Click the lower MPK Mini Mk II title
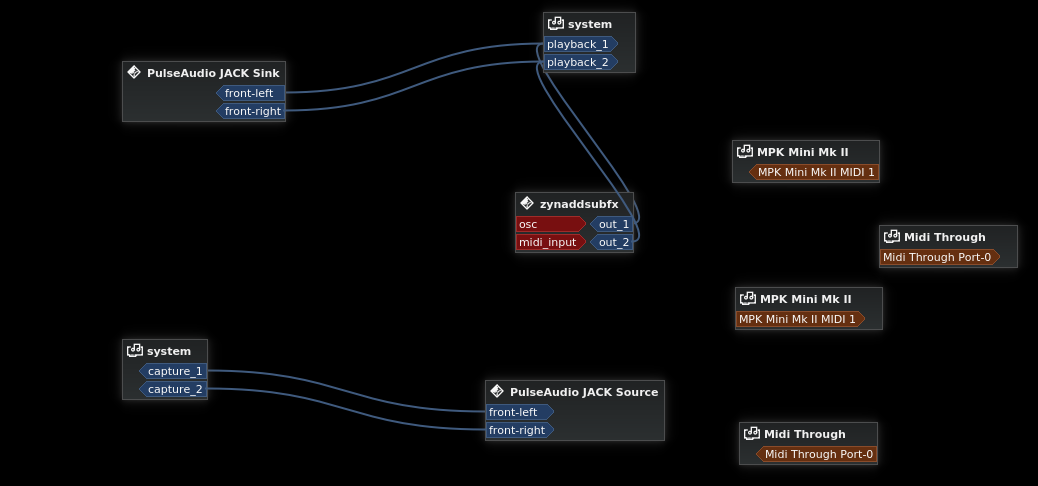Image resolution: width=1038 pixels, height=486 pixels. (806, 299)
